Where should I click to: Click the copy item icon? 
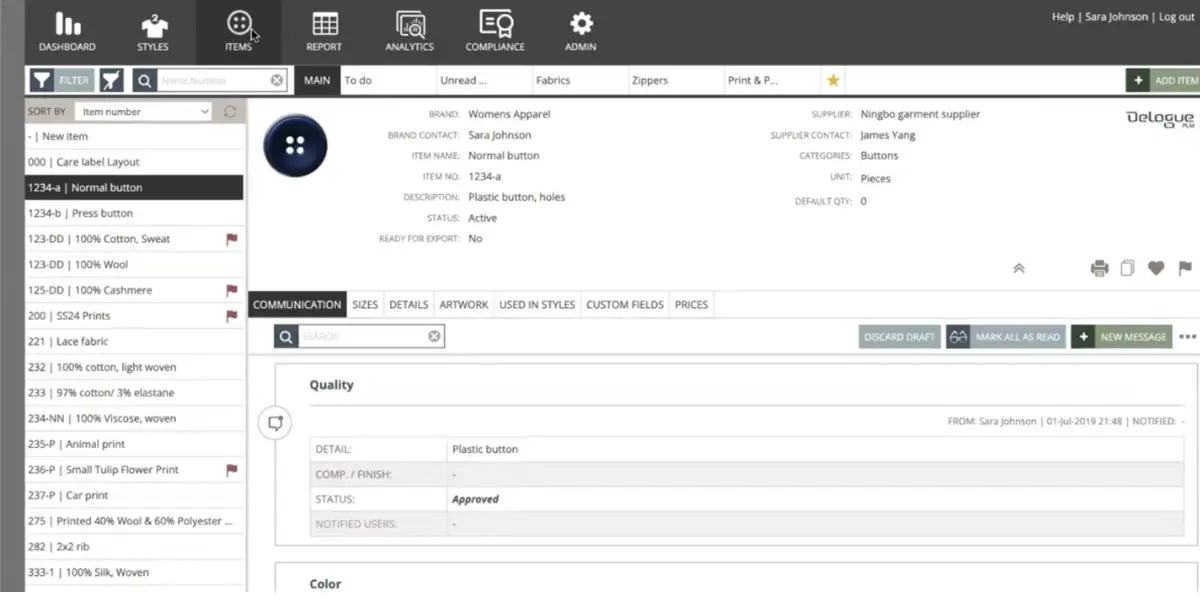(x=1127, y=268)
